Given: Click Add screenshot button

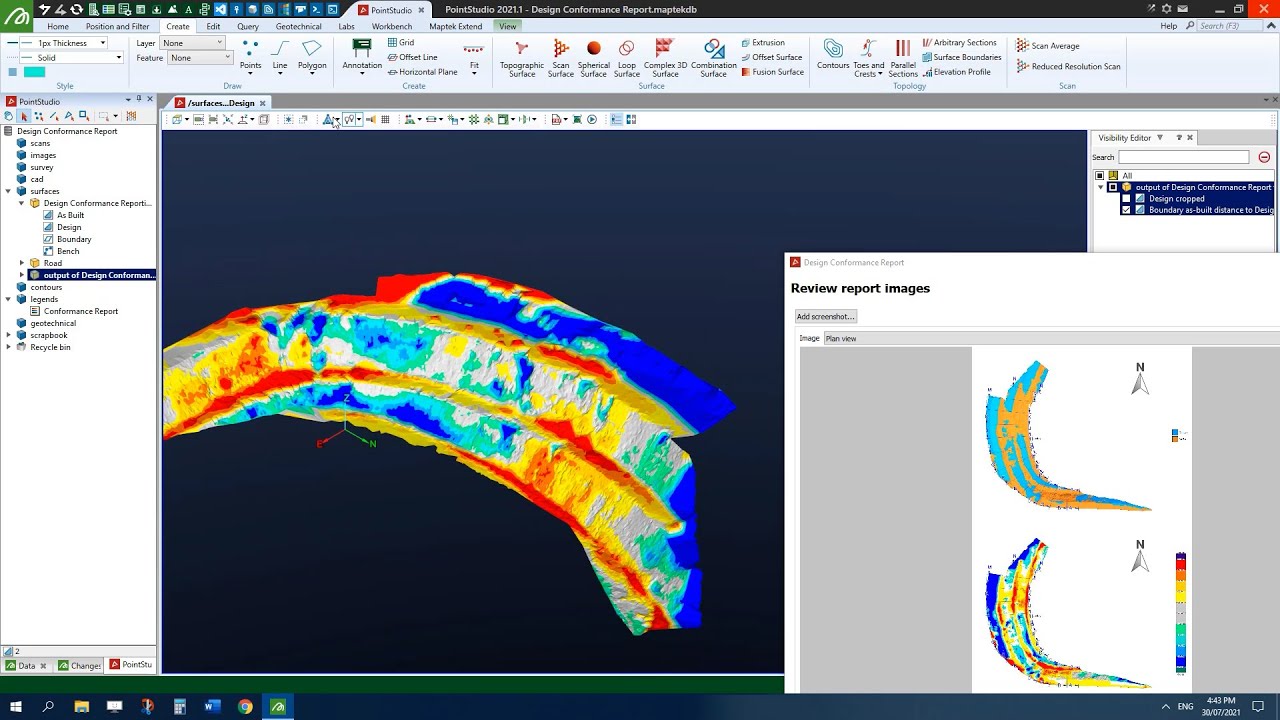Looking at the screenshot, I should pos(826,317).
